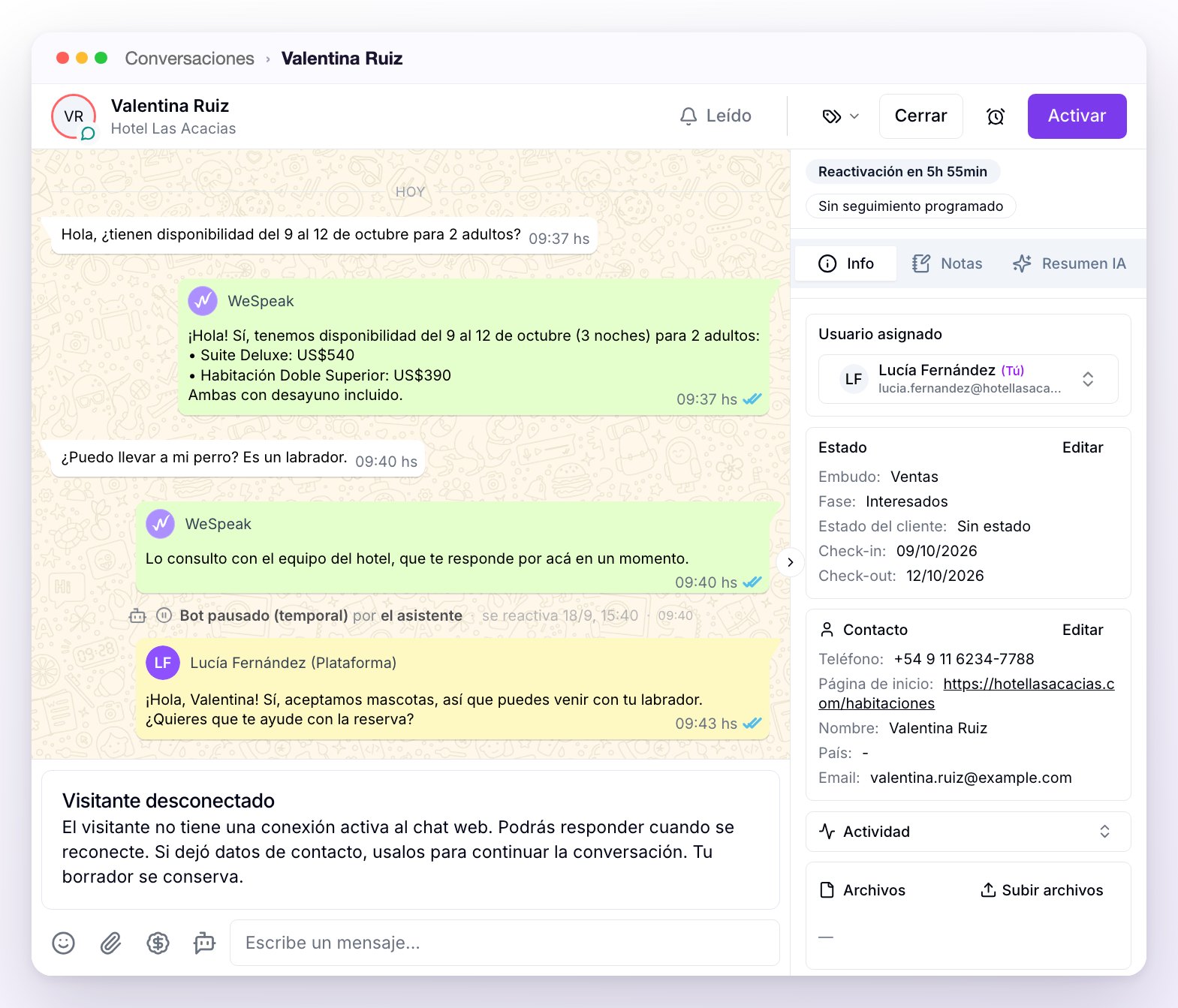This screenshot has width=1178, height=1008.
Task: Click the bot icon beside message field
Action: pos(204,943)
